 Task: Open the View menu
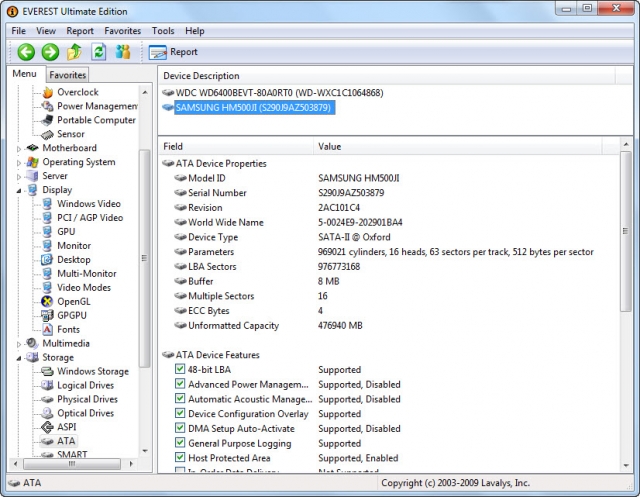[46, 31]
